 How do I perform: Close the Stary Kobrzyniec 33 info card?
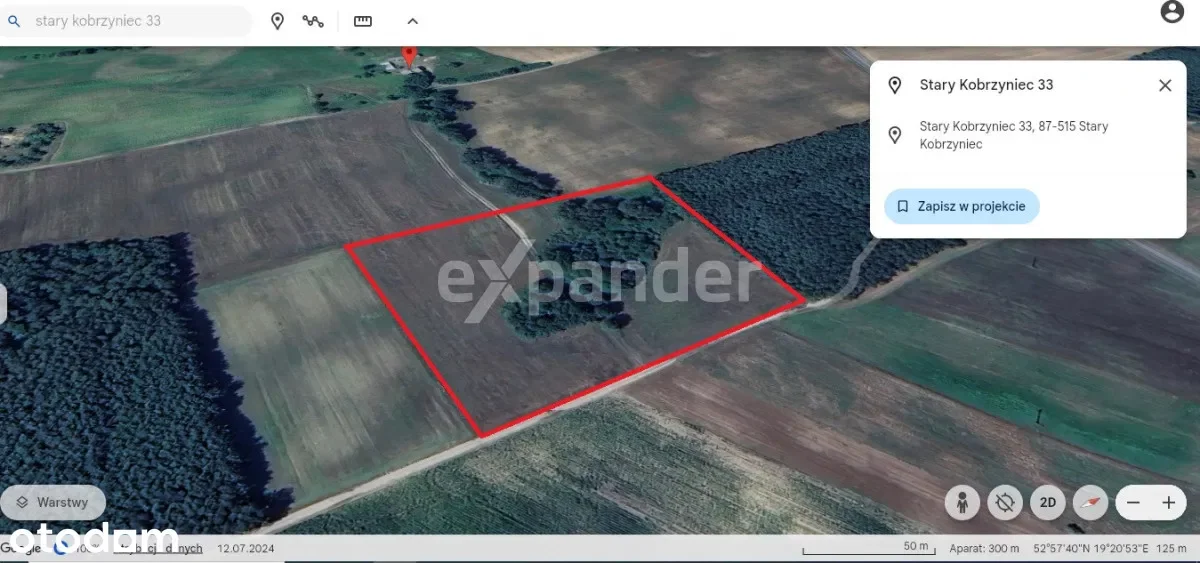pos(1165,85)
